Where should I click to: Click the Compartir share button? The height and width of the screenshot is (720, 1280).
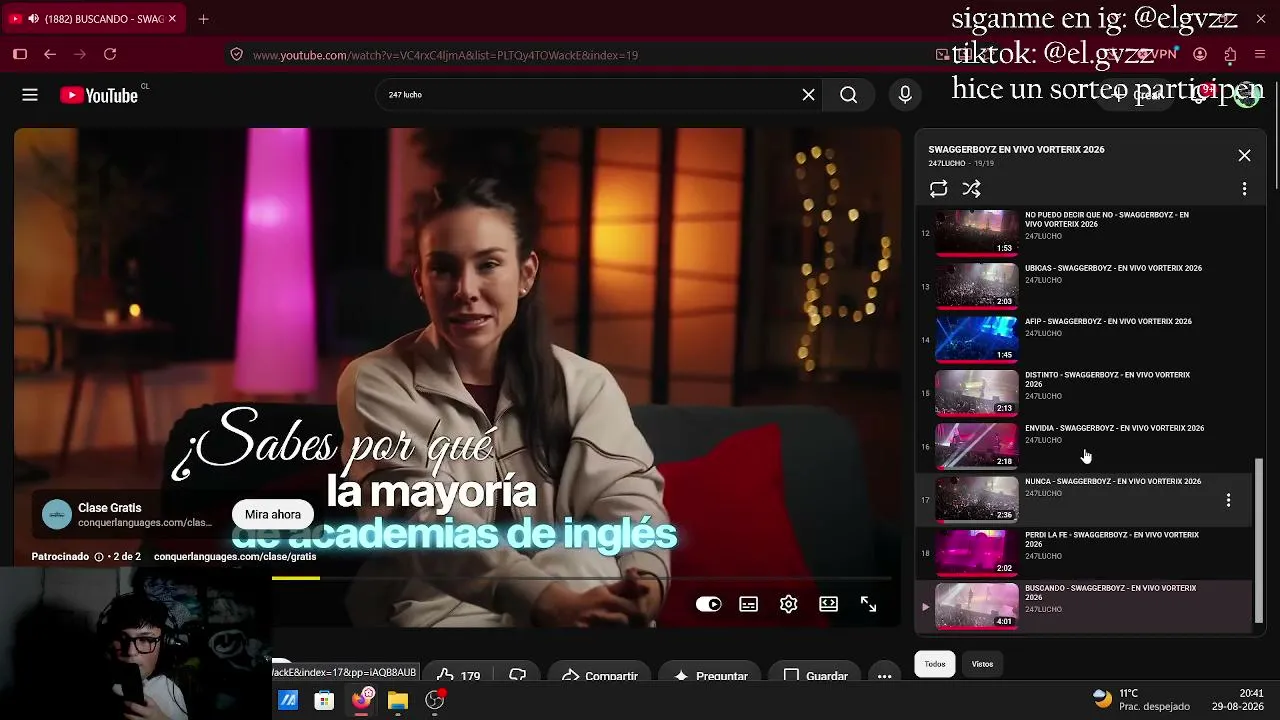pyautogui.click(x=599, y=675)
